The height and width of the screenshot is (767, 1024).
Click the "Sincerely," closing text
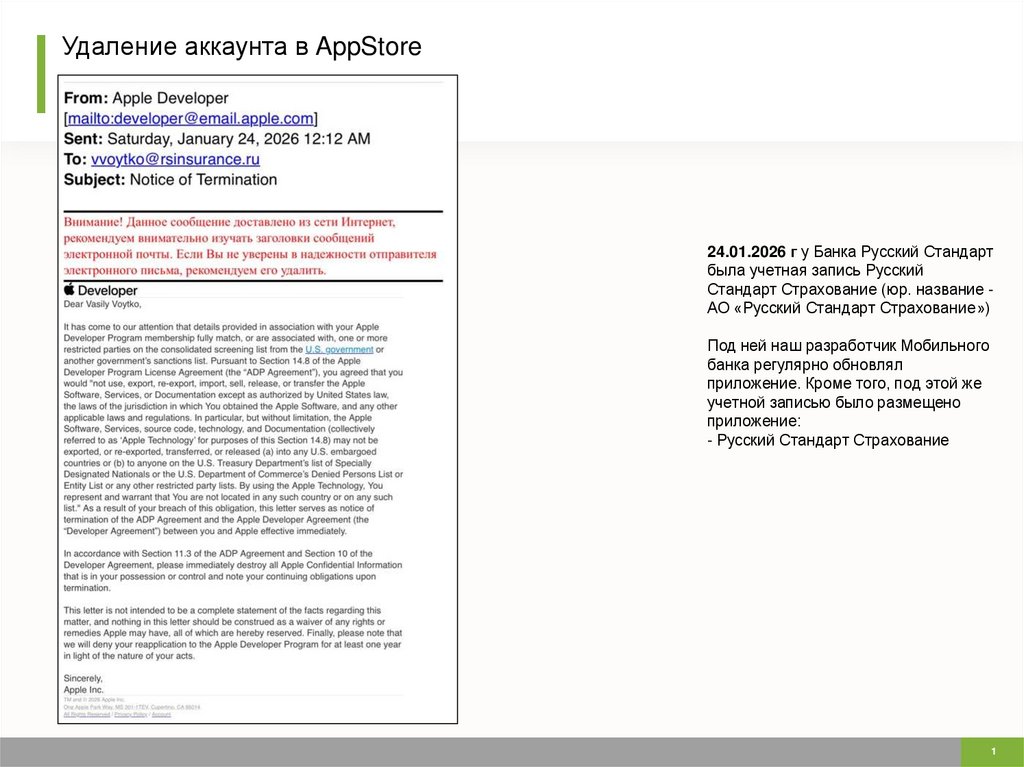tap(83, 678)
